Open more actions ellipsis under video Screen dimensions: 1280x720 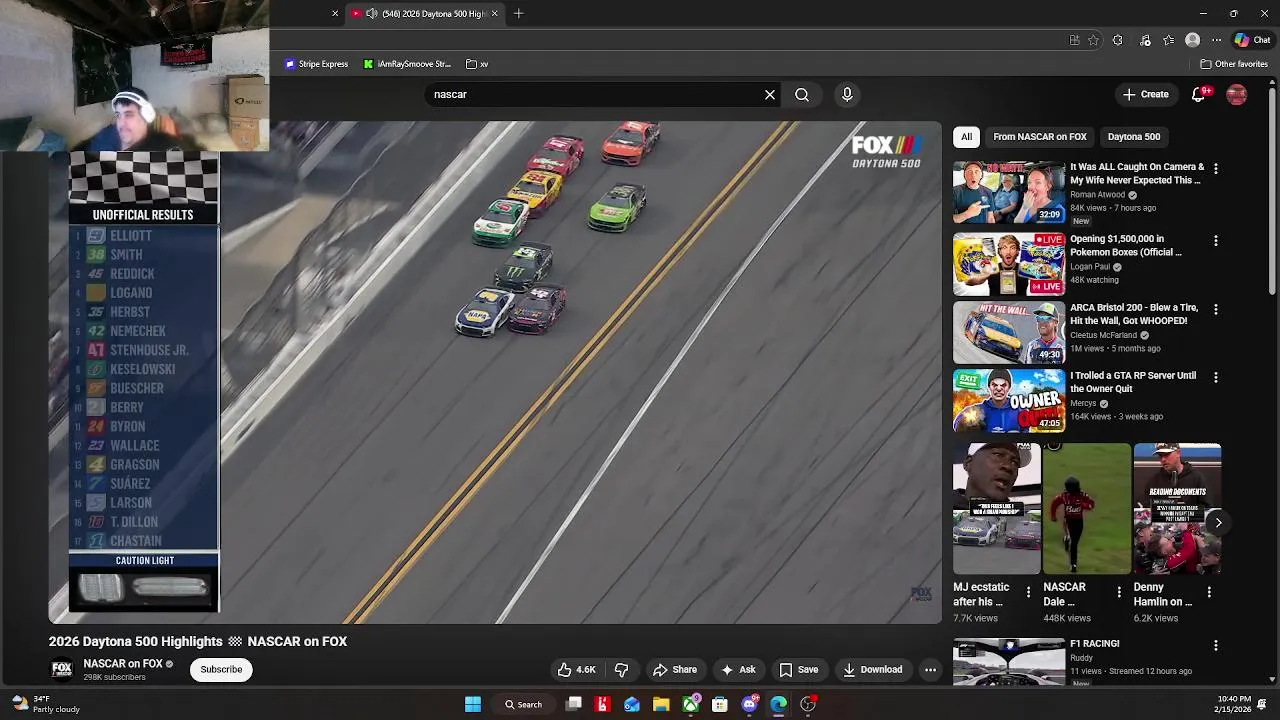click(x=930, y=670)
